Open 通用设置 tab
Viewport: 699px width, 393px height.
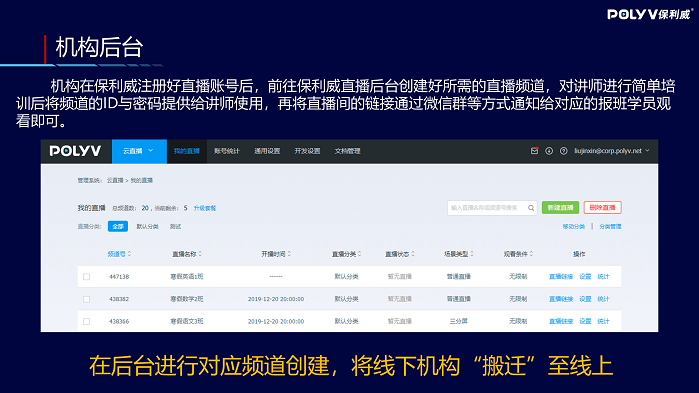click(x=267, y=151)
